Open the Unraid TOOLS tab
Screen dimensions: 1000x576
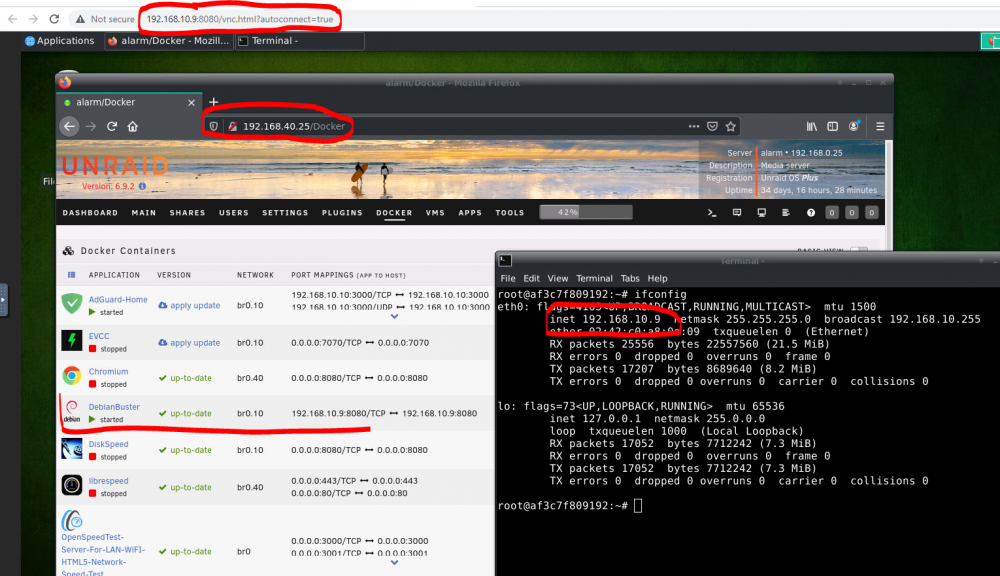click(510, 213)
